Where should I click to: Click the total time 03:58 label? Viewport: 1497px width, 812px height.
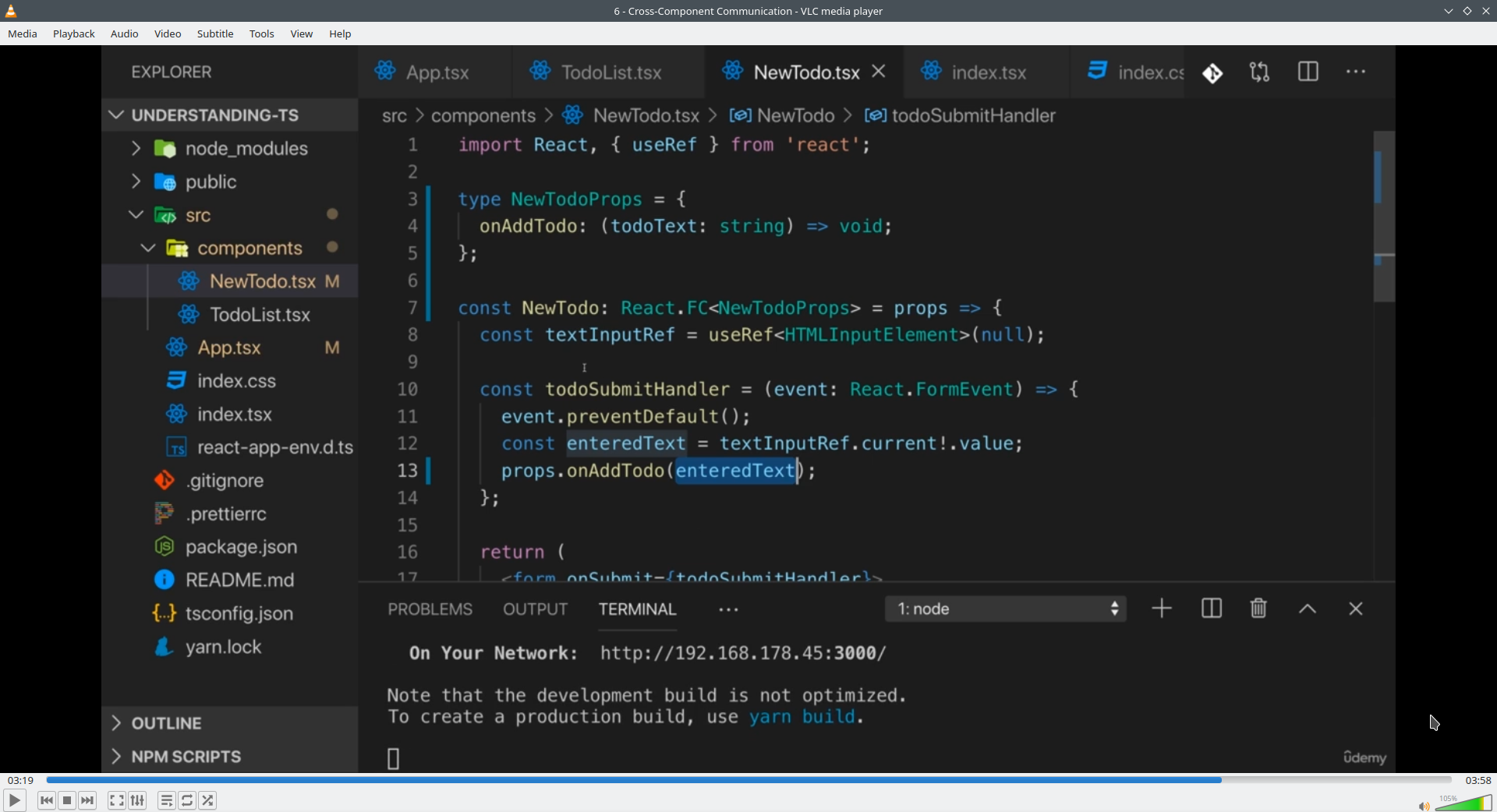(1478, 780)
